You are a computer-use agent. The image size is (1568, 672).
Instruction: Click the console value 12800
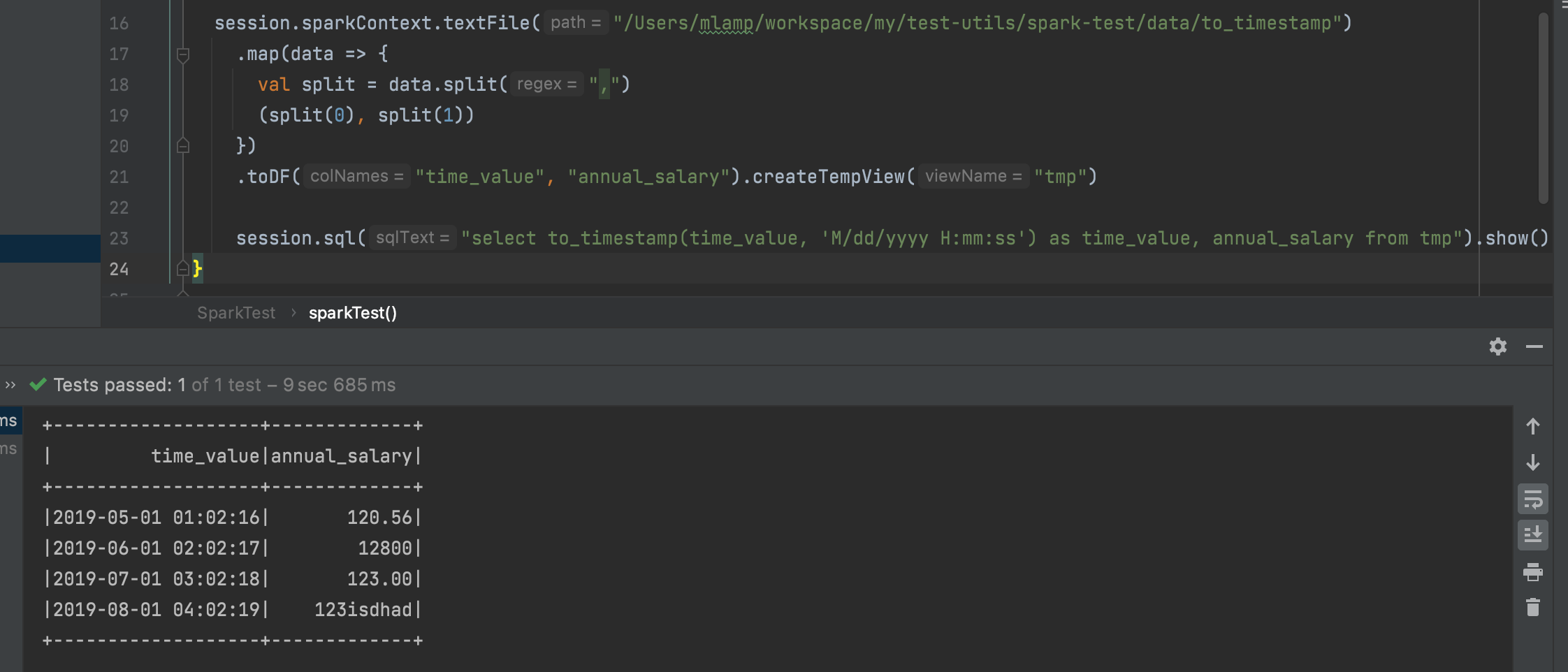[385, 548]
